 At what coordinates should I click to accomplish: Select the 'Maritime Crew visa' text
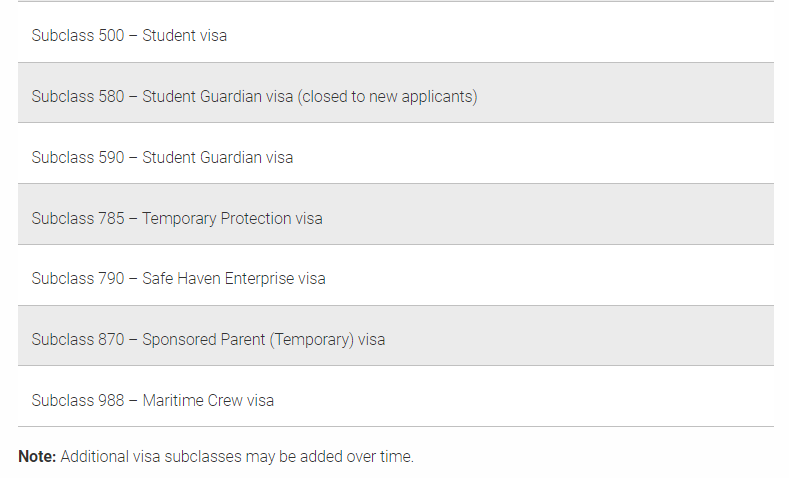coord(208,401)
